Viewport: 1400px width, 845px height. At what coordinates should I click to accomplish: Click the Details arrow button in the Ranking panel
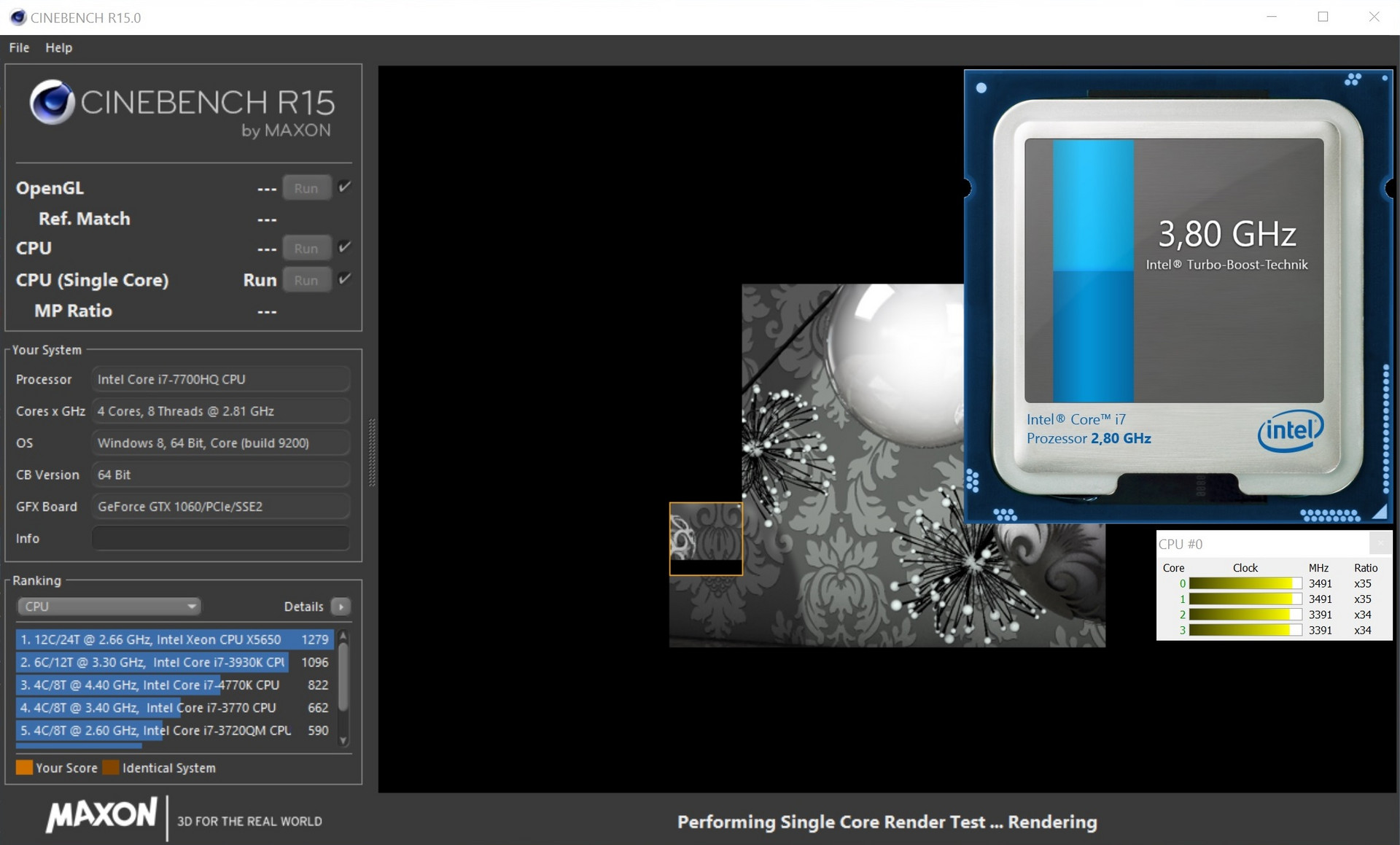341,607
